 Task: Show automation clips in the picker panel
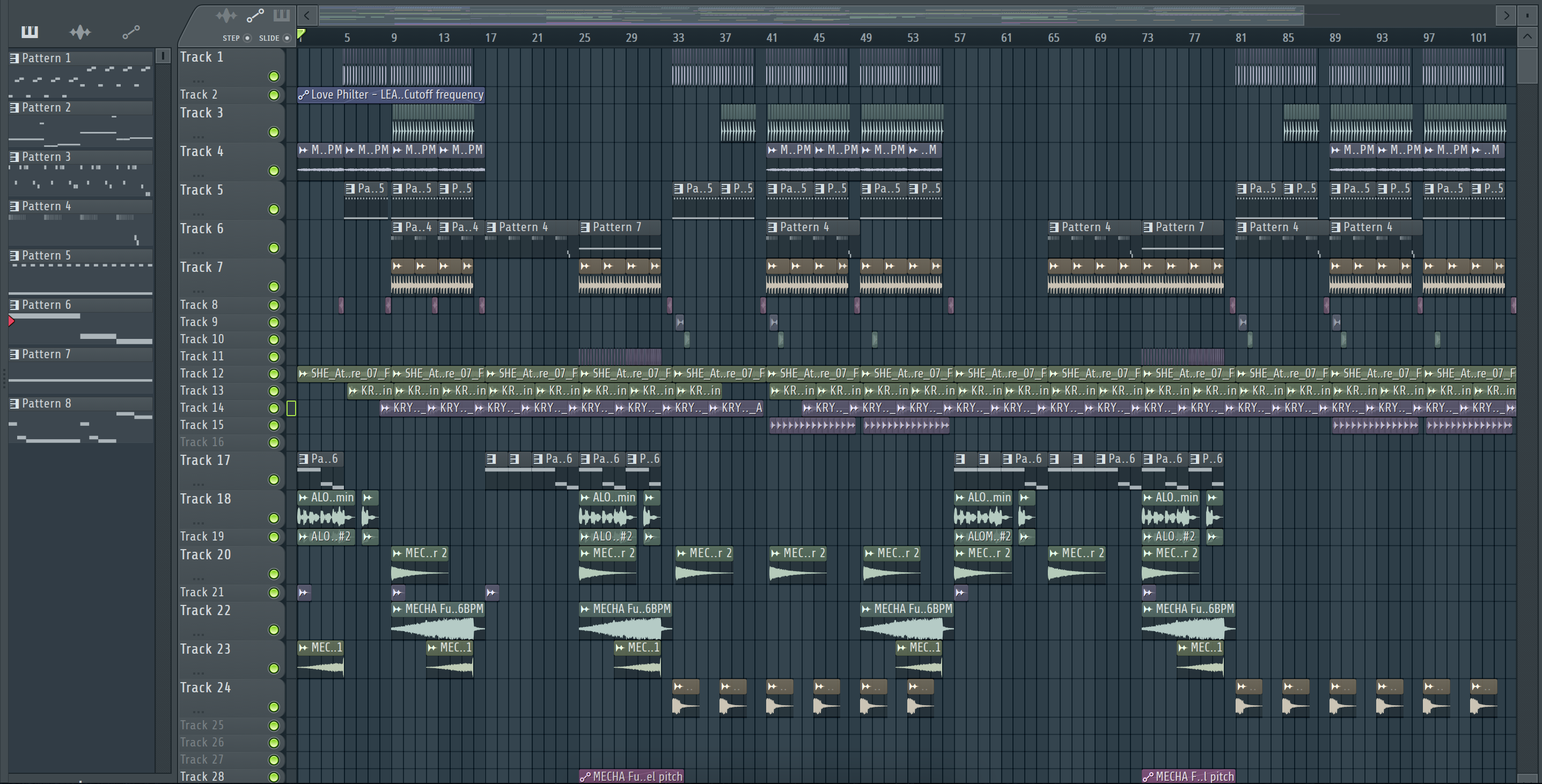[130, 32]
